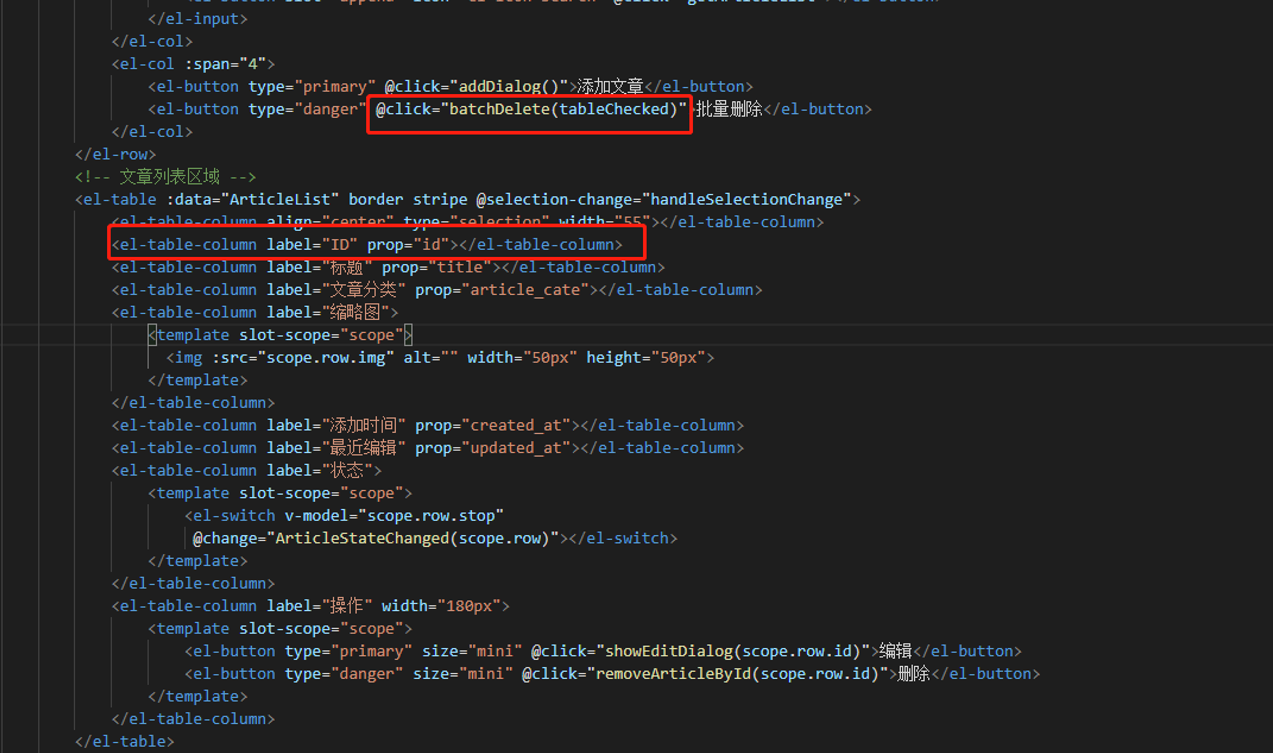Image resolution: width=1273 pixels, height=753 pixels.
Task: Click the prop="title" attribute
Action: point(438,267)
